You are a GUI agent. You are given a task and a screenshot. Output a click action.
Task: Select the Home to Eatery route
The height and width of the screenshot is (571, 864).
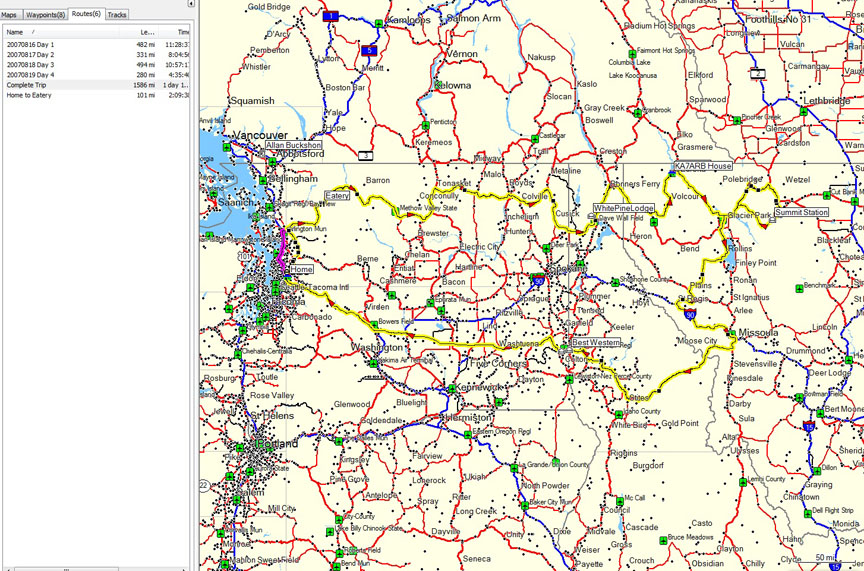[30, 95]
